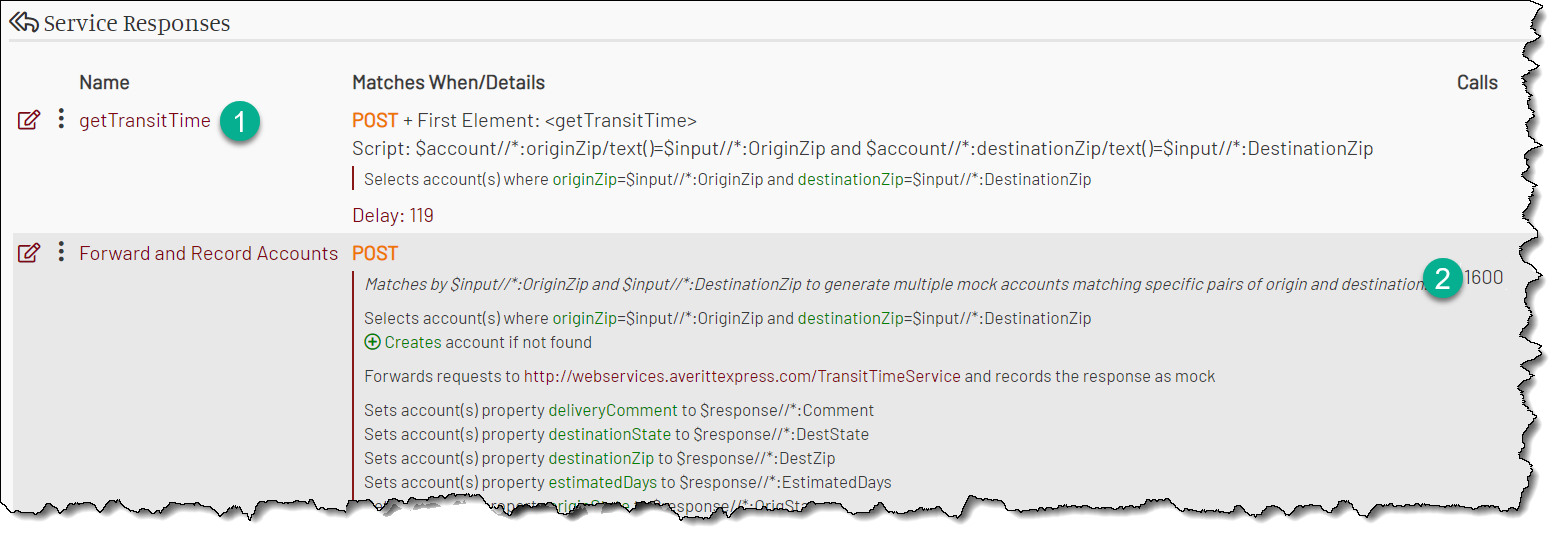Click the green plus icon beside Creates
The image size is (1565, 541).
point(372,342)
